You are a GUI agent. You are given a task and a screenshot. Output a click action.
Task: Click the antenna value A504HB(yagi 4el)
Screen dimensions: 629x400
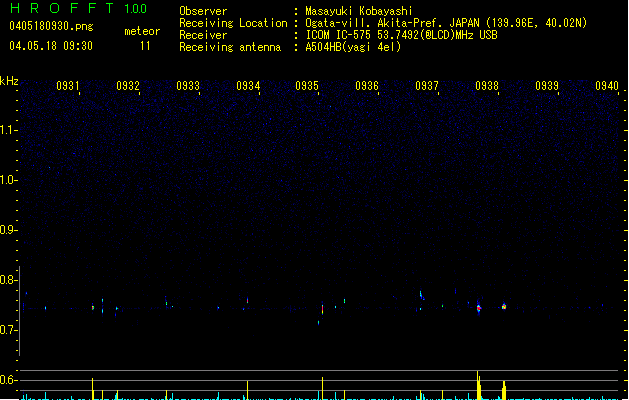coord(353,47)
